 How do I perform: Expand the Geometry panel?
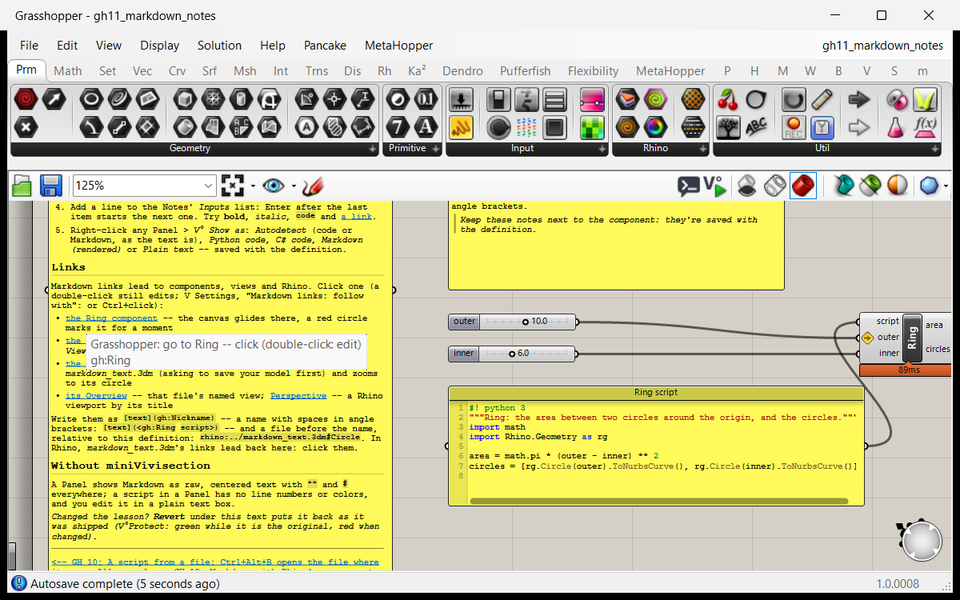pyautogui.click(x=372, y=149)
